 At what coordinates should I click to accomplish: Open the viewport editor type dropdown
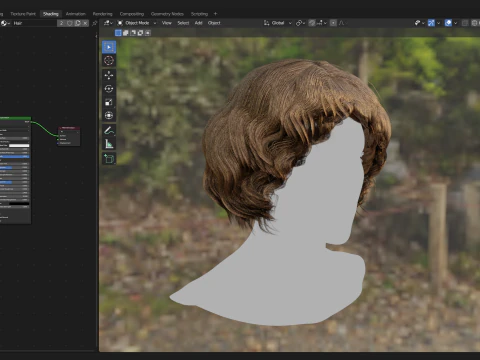(x=108, y=23)
